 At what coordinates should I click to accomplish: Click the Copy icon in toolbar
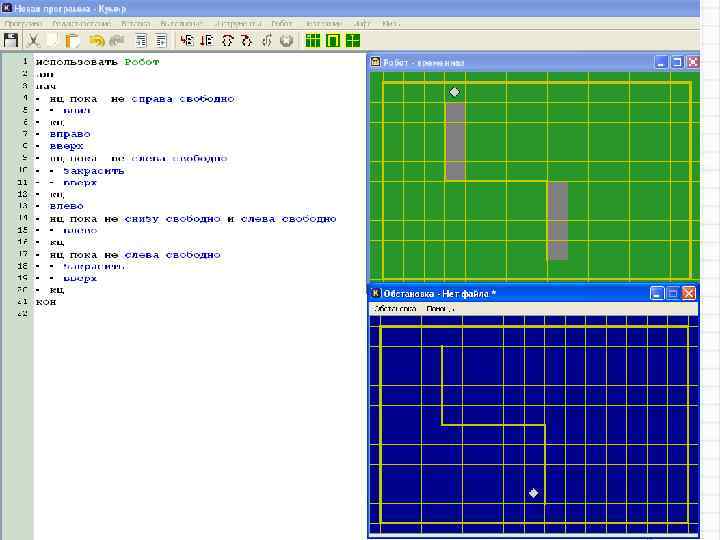pos(52,40)
